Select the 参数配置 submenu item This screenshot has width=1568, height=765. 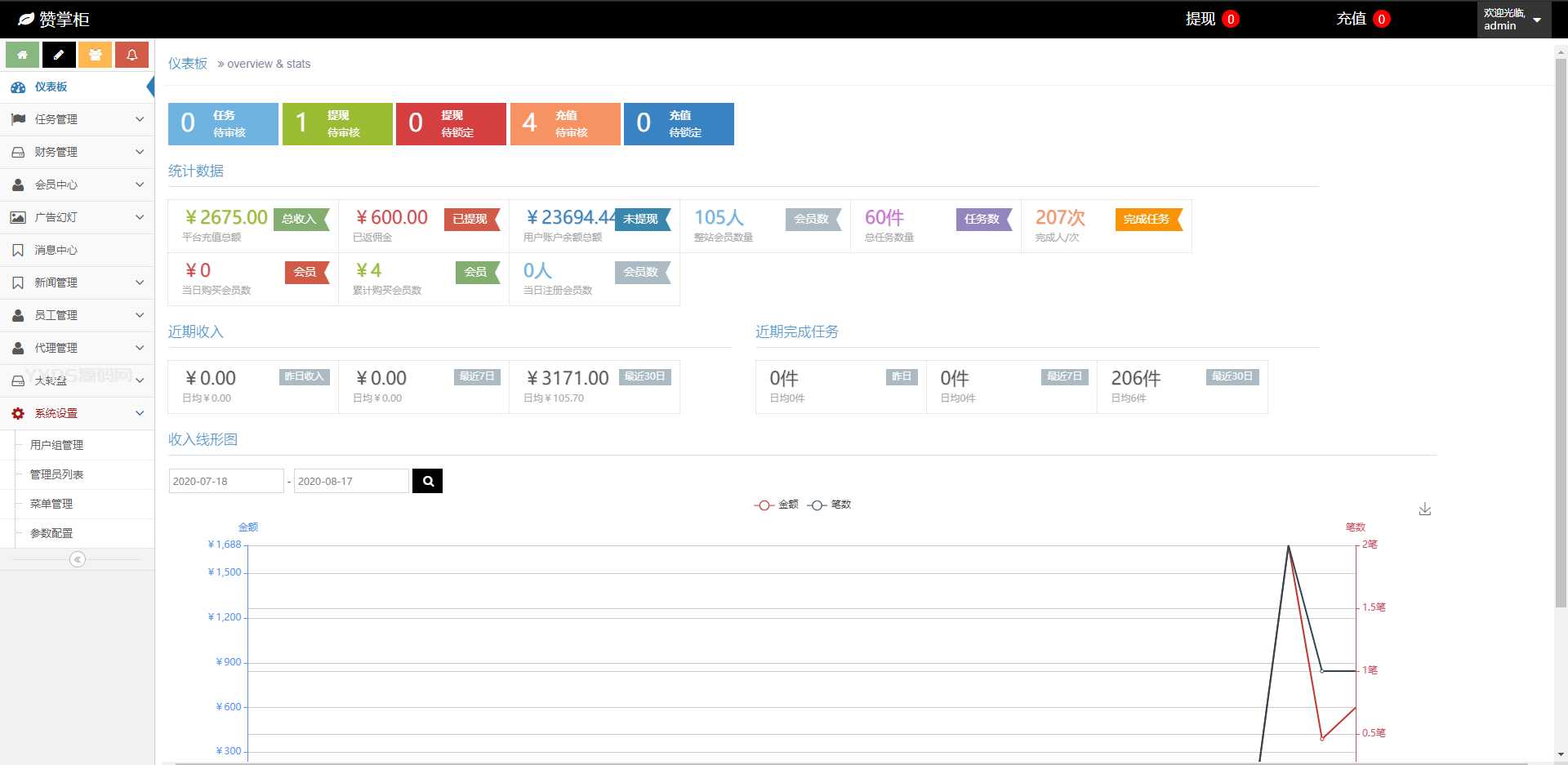click(x=51, y=533)
